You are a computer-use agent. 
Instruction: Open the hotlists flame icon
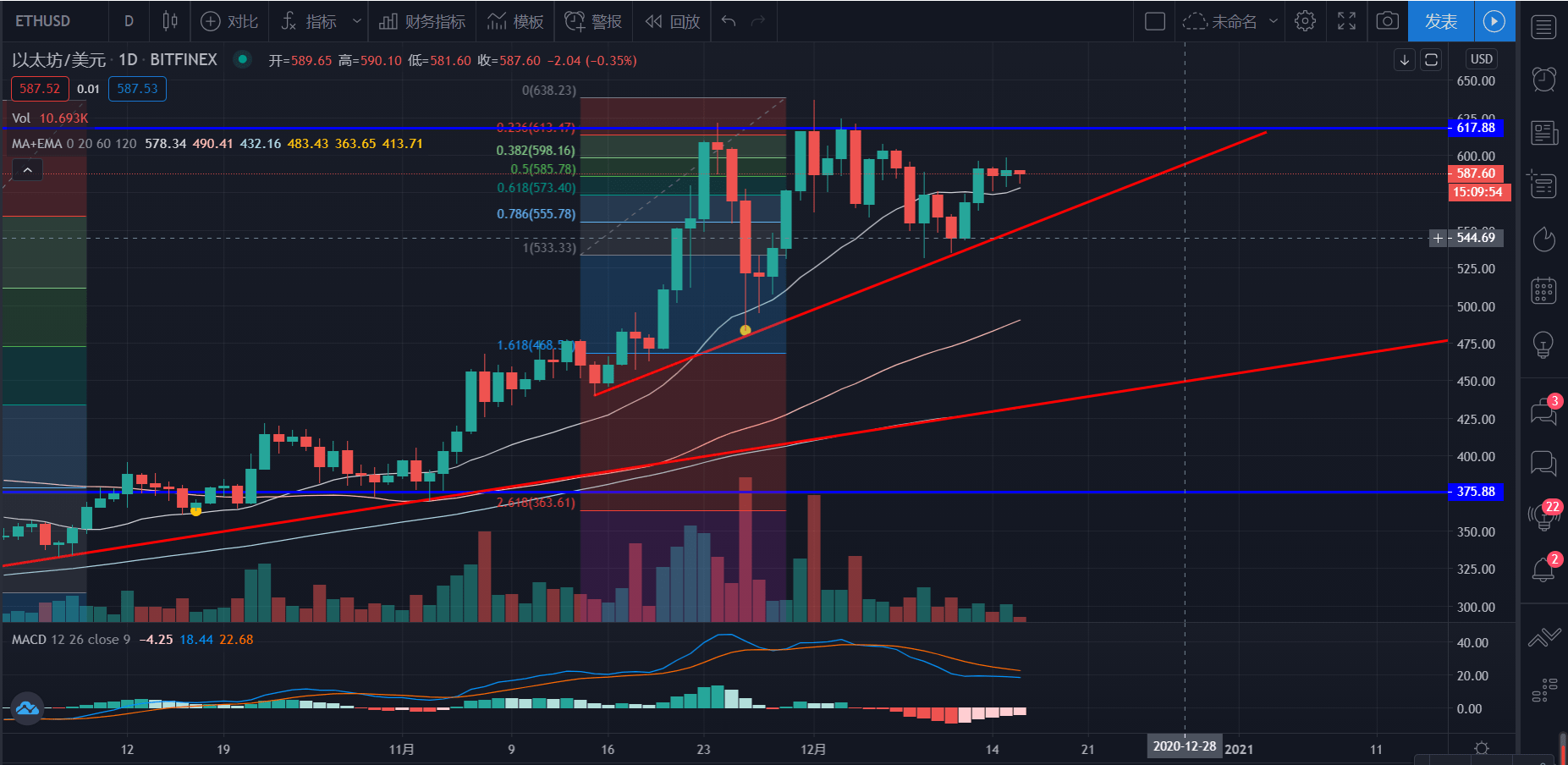(1544, 239)
